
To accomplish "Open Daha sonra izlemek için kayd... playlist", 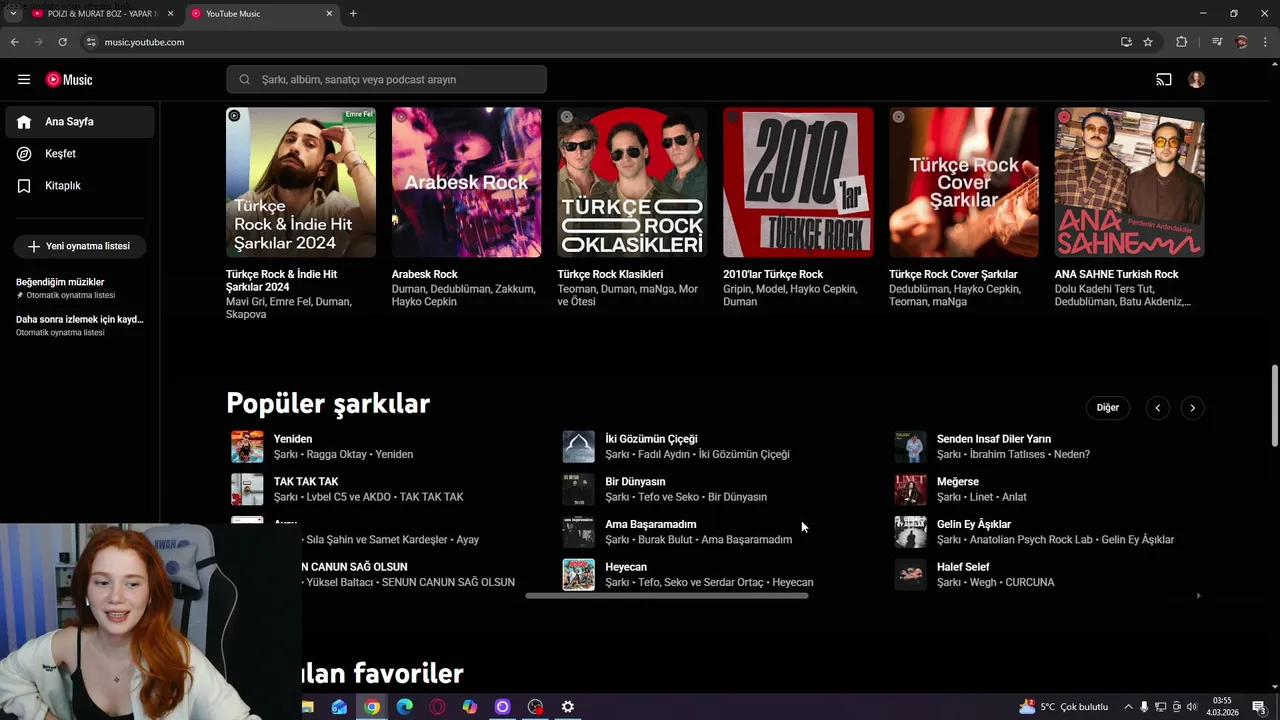I will point(80,325).
